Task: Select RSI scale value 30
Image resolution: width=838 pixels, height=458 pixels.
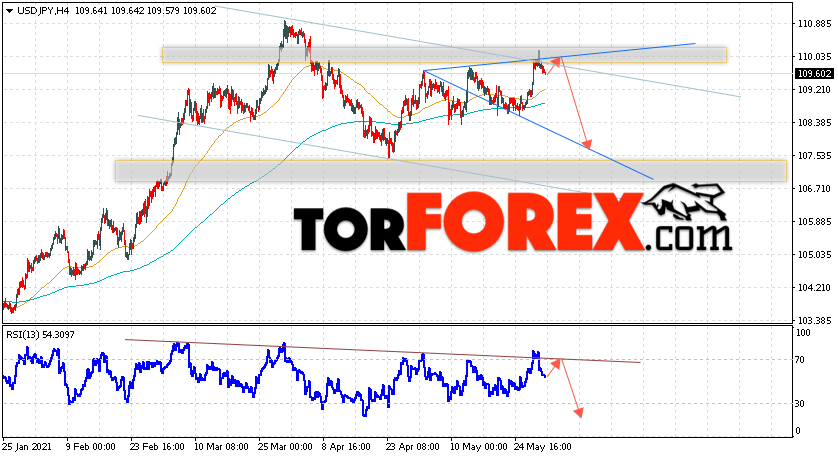Action: 800,404
